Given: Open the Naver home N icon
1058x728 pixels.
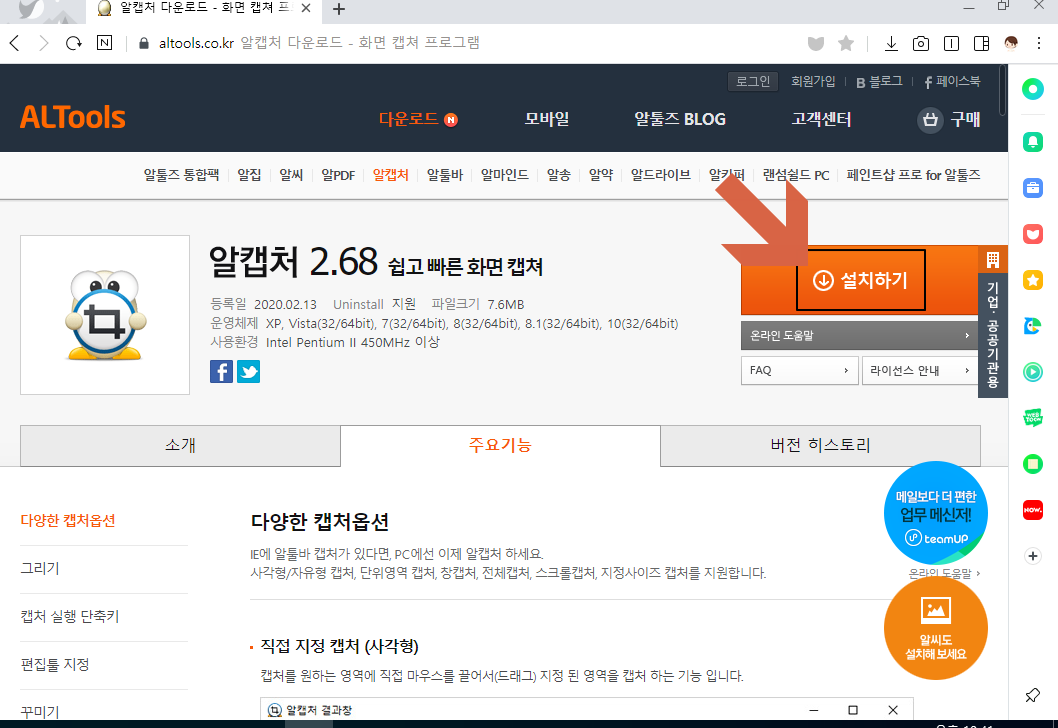Looking at the screenshot, I should (x=105, y=43).
